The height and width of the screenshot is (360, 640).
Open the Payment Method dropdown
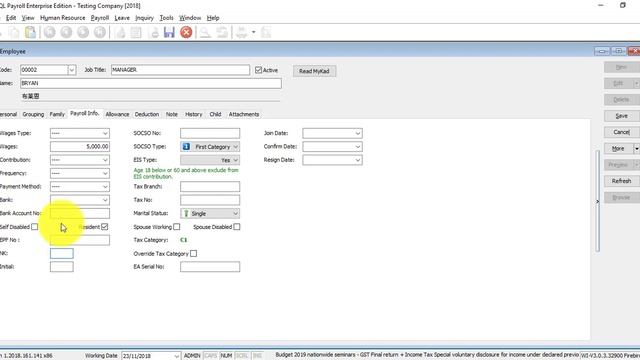(x=105, y=187)
